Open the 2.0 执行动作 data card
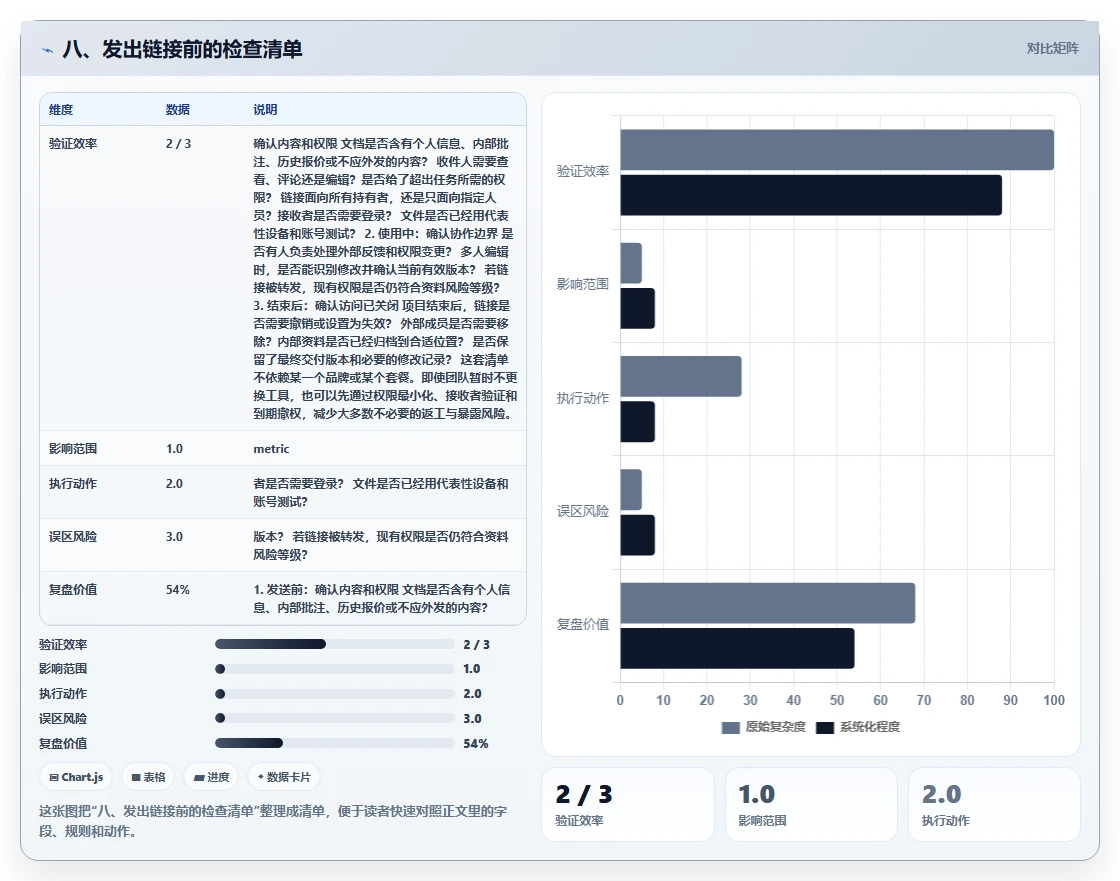Viewport: 1120px width, 881px height. point(994,805)
